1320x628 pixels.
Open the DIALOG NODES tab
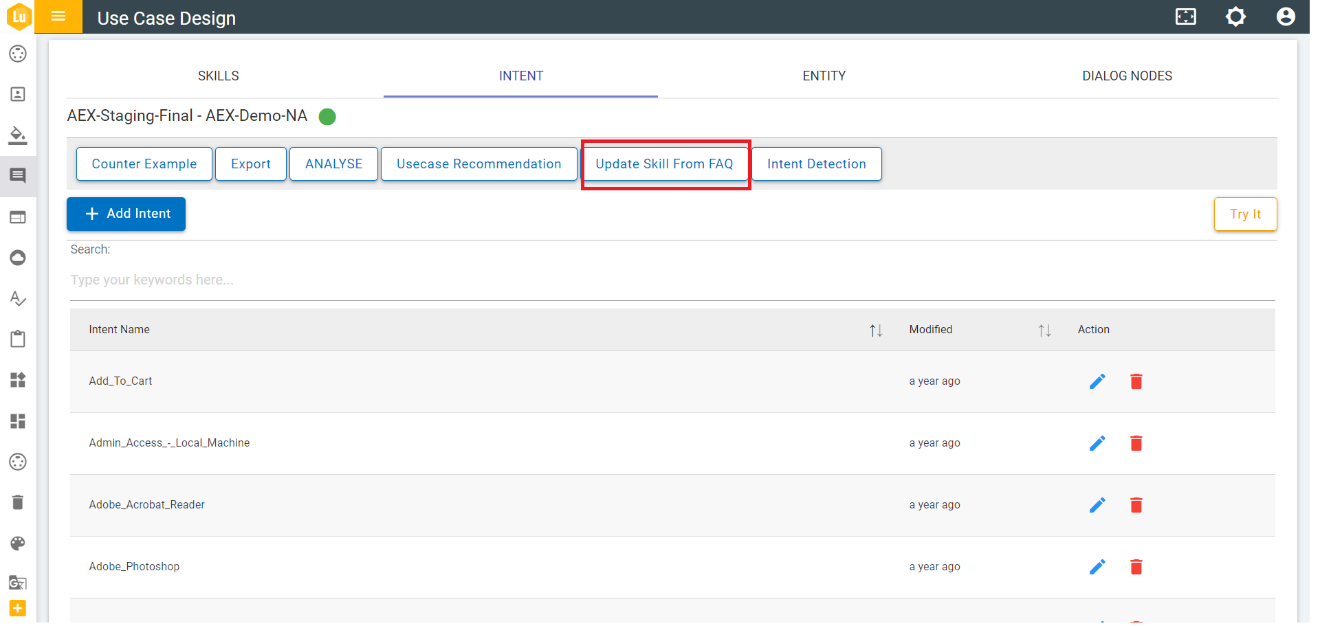[x=1127, y=75]
